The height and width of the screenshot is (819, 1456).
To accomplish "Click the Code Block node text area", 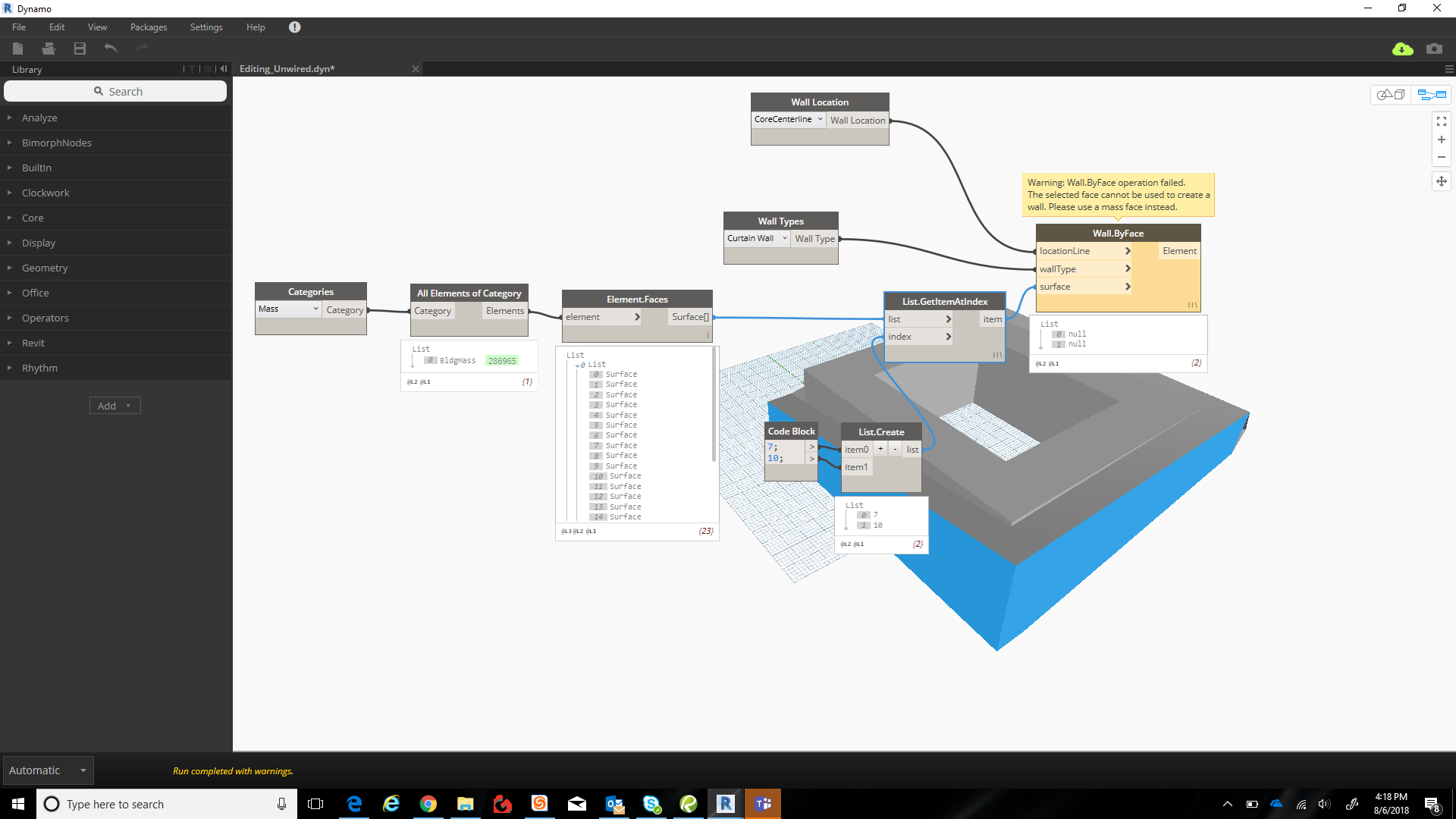I will (785, 453).
